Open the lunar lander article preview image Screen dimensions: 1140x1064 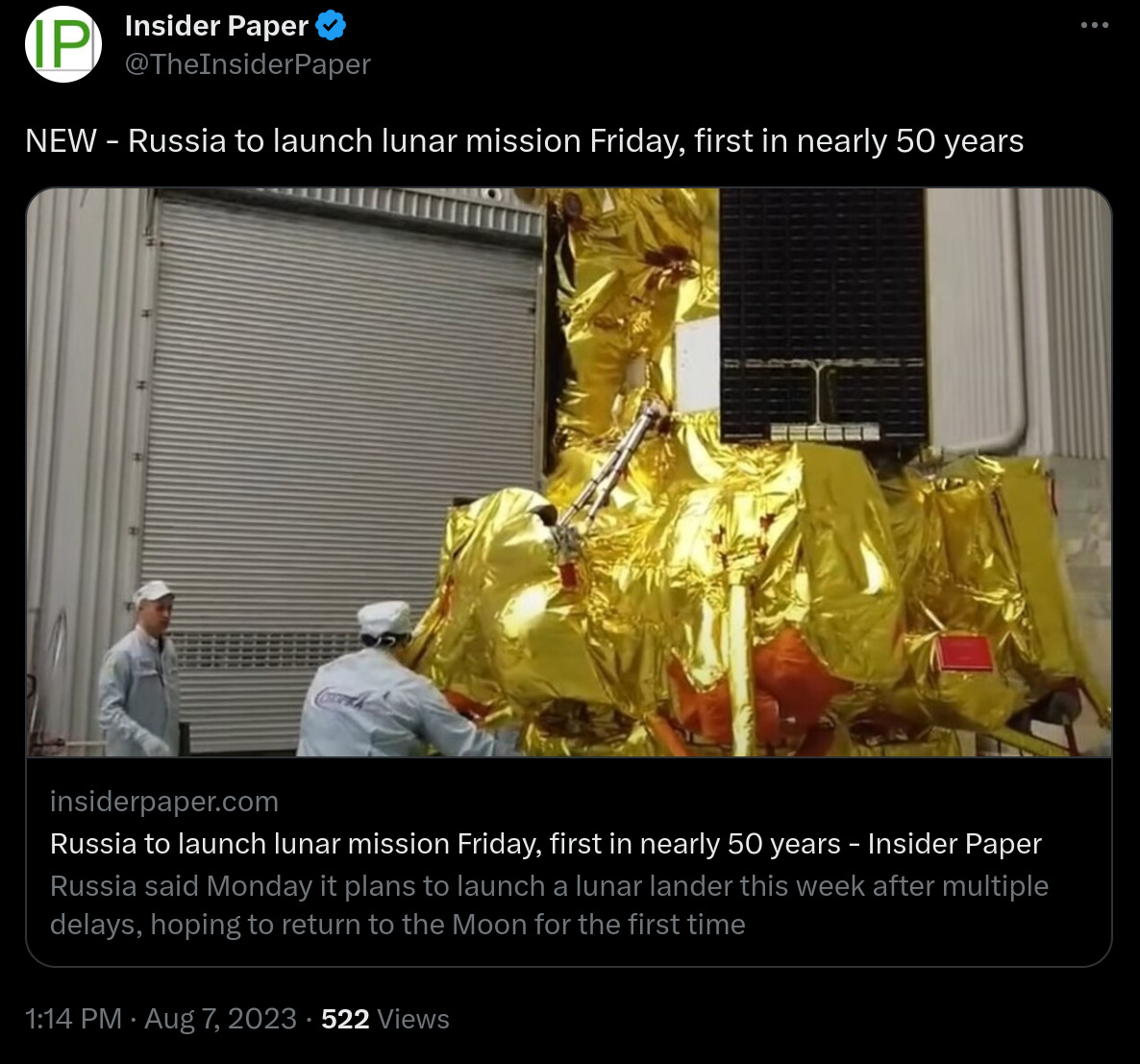(569, 472)
